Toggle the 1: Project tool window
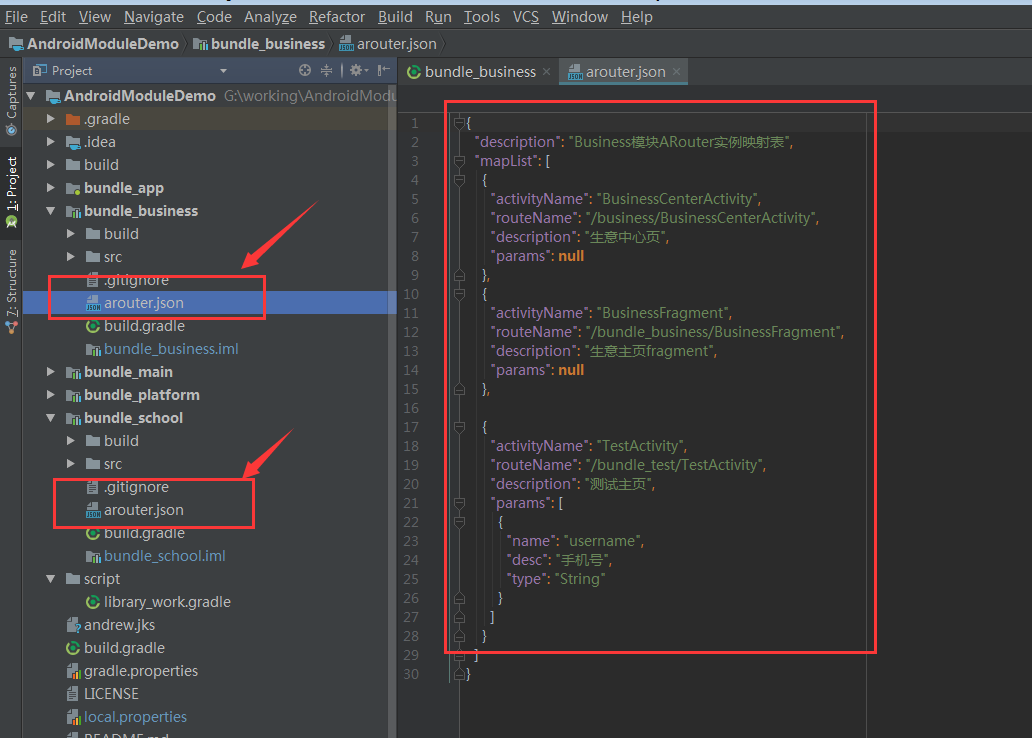The width and height of the screenshot is (1032, 738). click(x=11, y=192)
